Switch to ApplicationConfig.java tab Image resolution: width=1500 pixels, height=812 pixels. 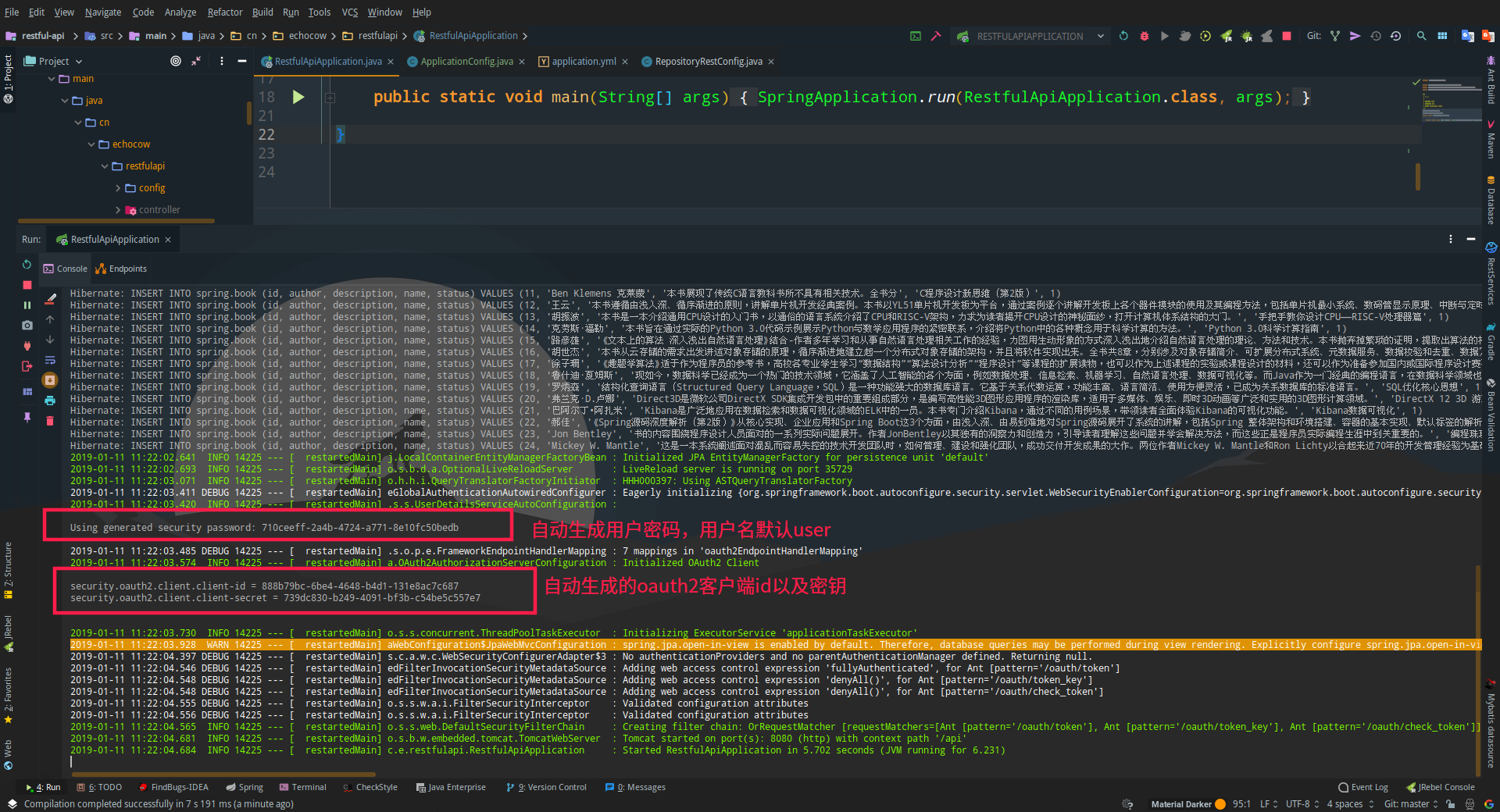coord(466,62)
